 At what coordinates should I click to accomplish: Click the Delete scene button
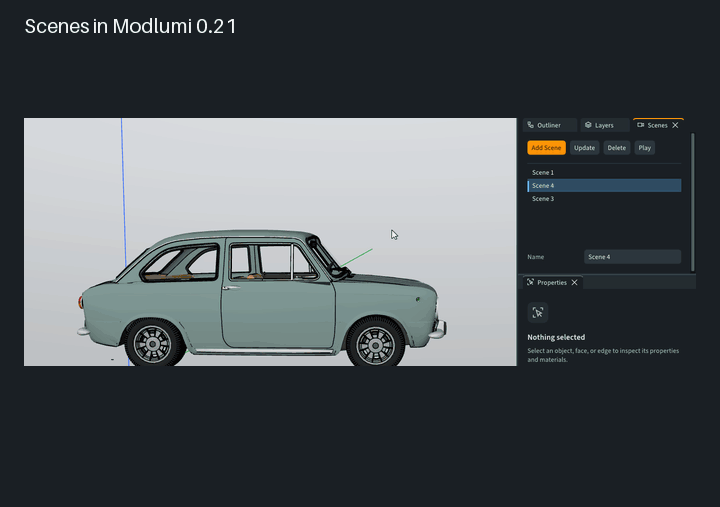coord(617,148)
